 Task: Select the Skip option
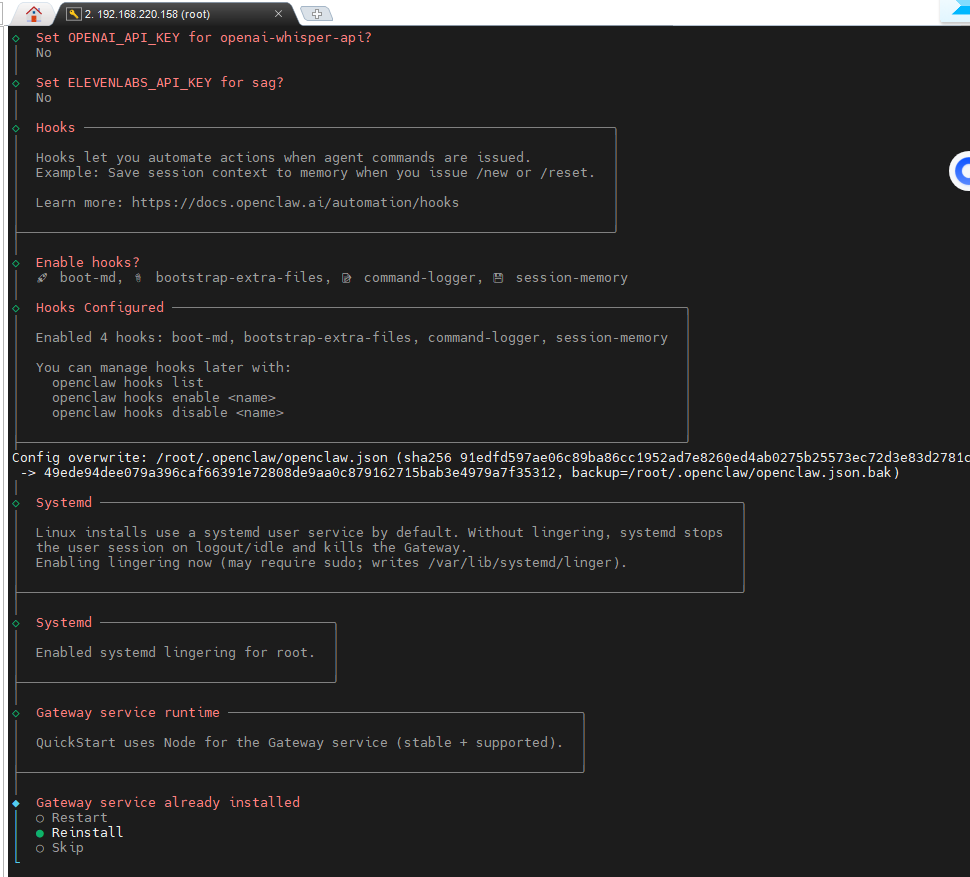pos(60,847)
